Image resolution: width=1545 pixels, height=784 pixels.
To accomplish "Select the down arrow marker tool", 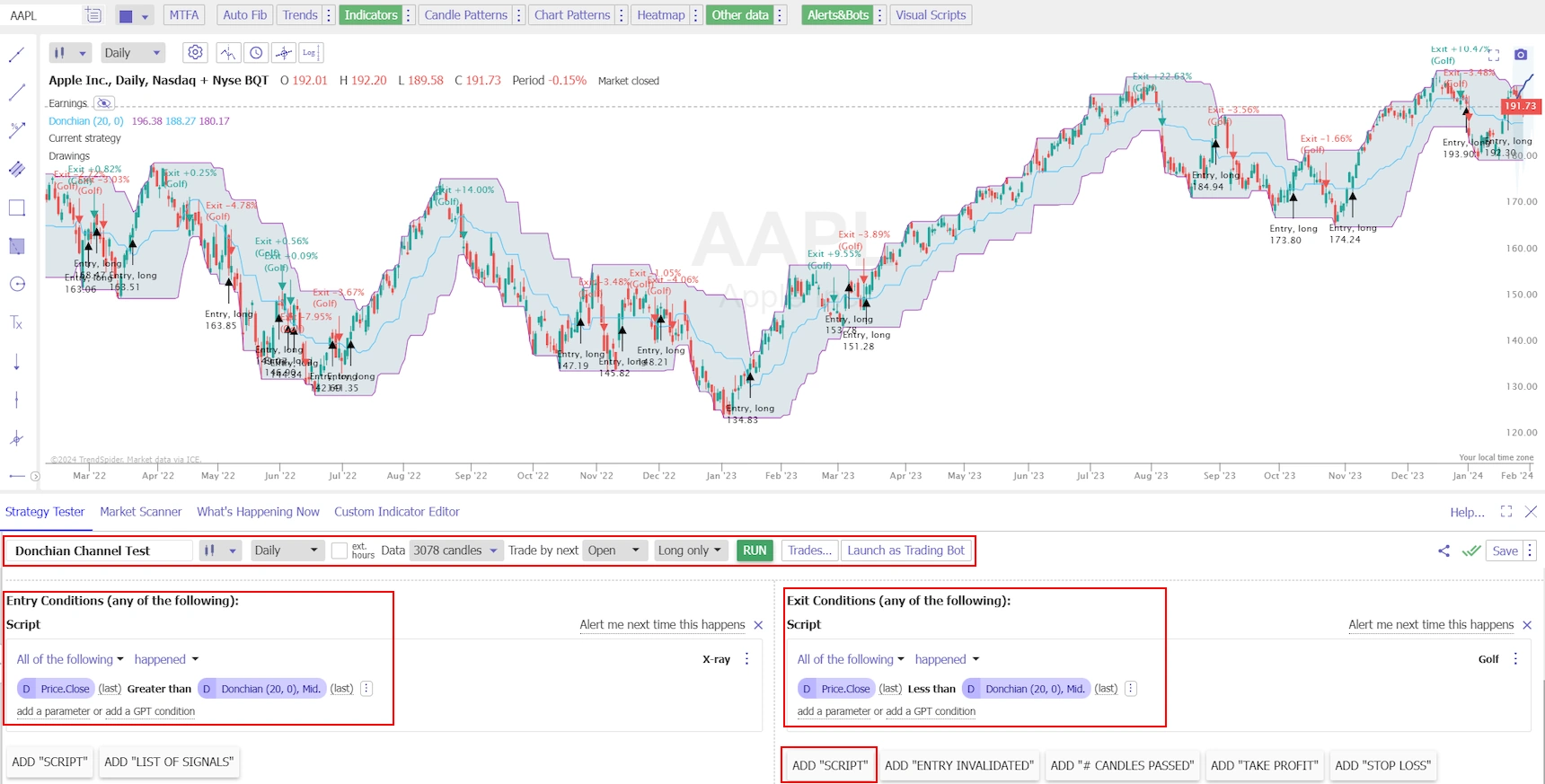I will tap(16, 362).
